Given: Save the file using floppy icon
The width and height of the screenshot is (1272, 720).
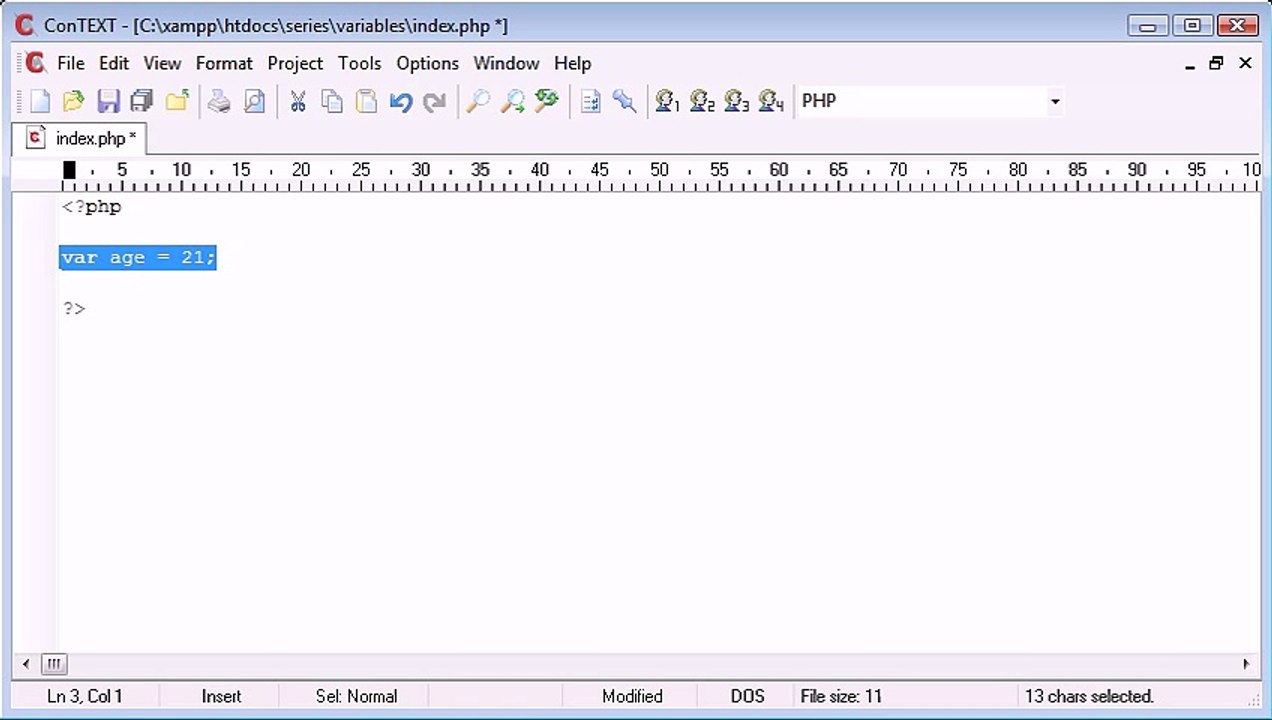Looking at the screenshot, I should pos(108,101).
